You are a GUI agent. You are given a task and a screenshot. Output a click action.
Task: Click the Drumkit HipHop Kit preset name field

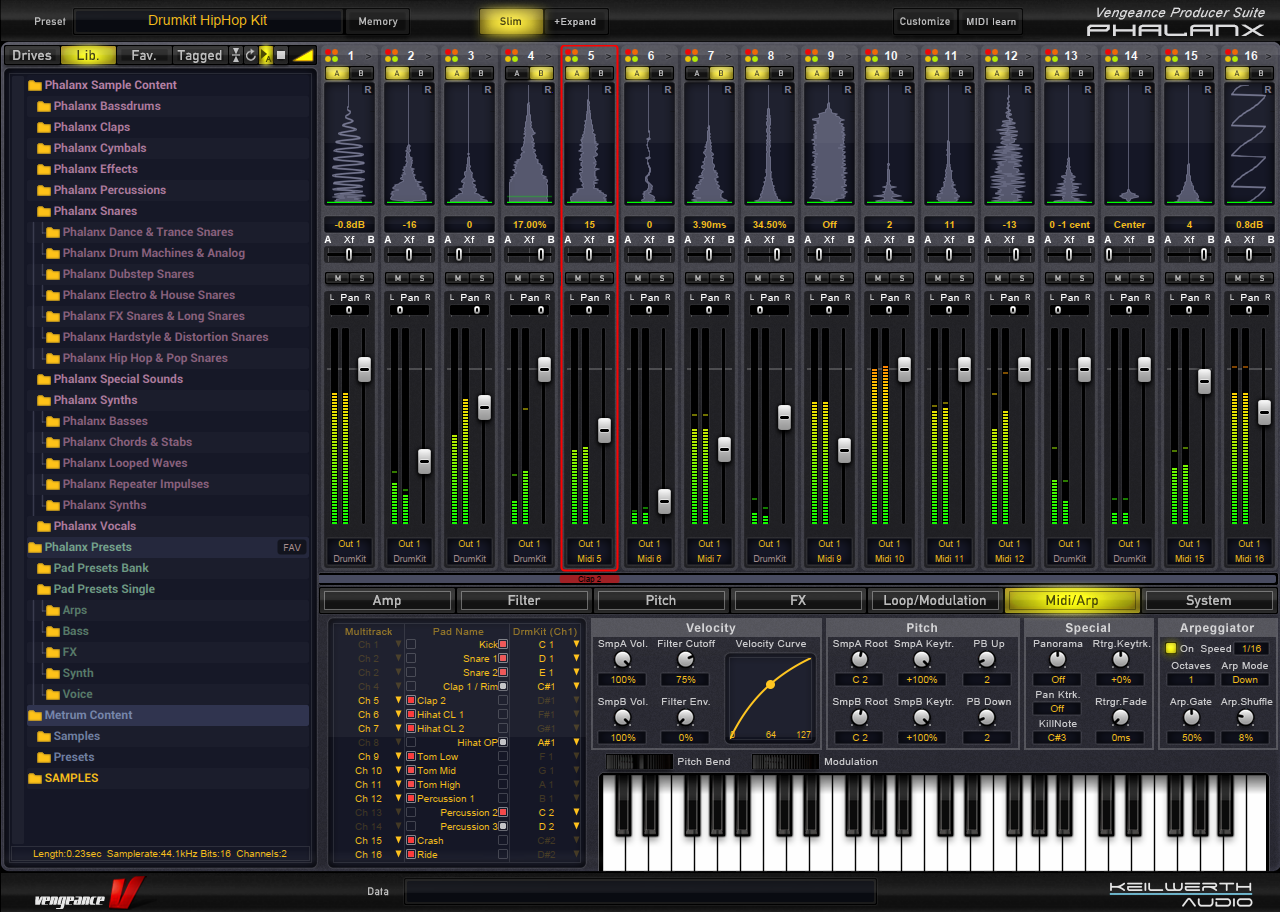(208, 21)
